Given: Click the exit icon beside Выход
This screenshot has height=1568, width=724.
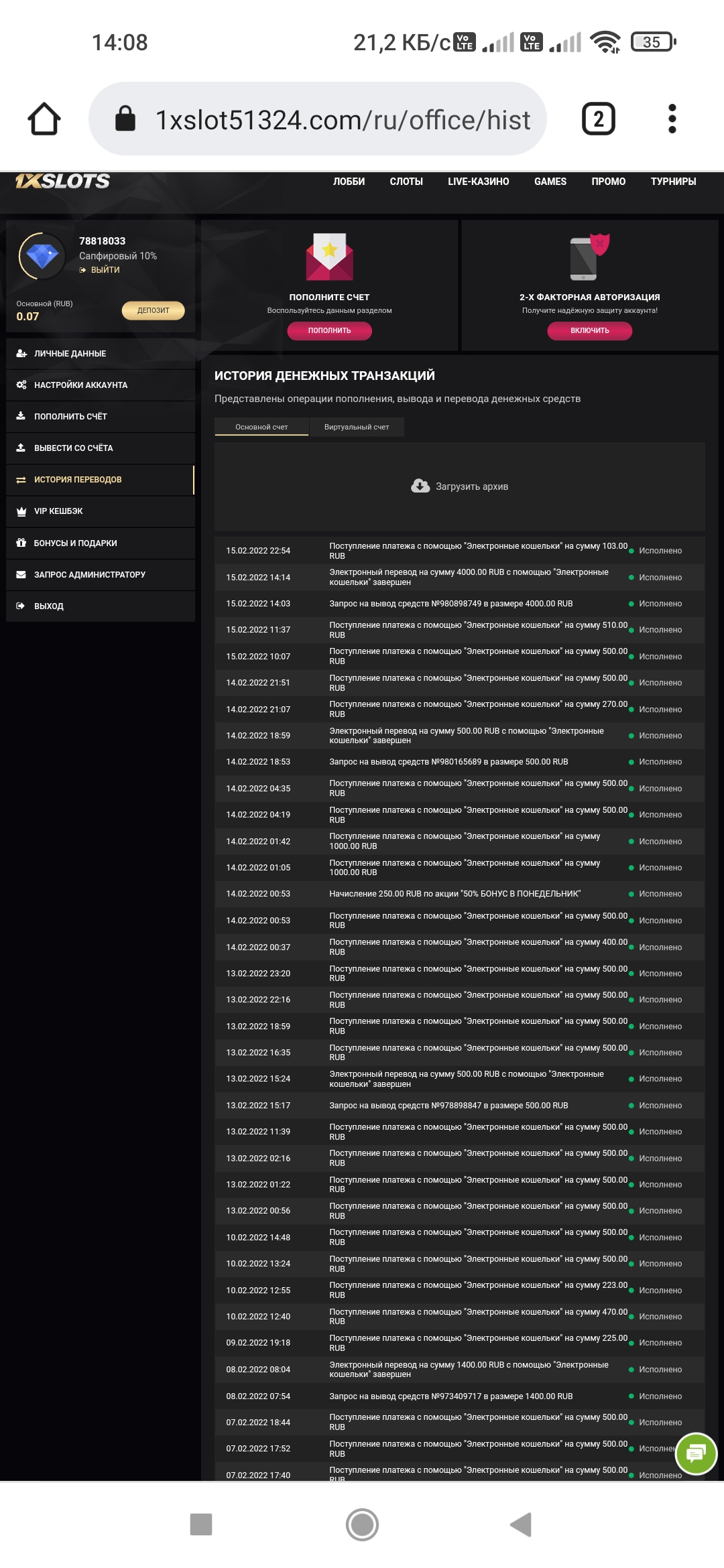Looking at the screenshot, I should tap(21, 606).
